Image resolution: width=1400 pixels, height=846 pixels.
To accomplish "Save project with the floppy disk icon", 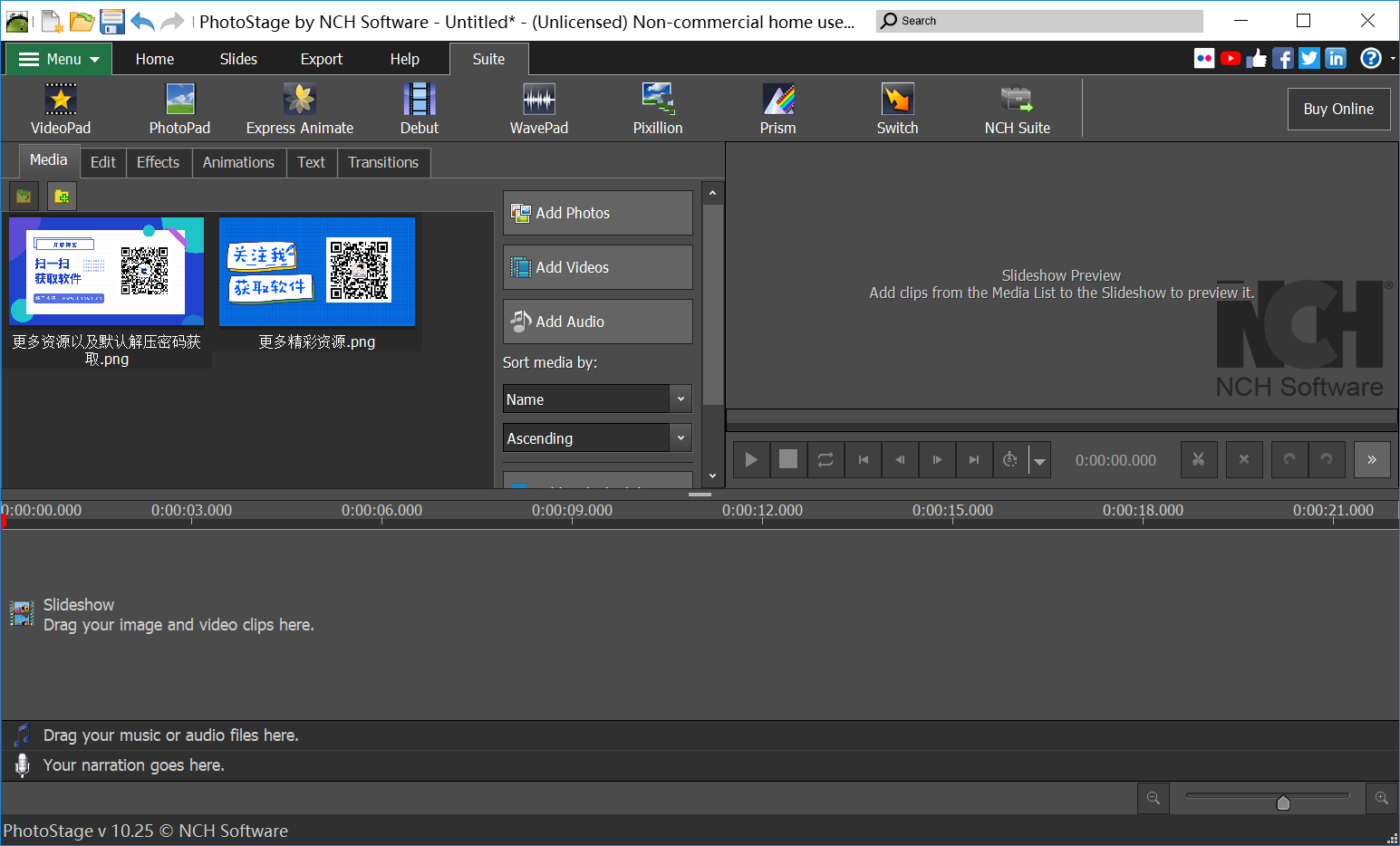I will pyautogui.click(x=112, y=21).
